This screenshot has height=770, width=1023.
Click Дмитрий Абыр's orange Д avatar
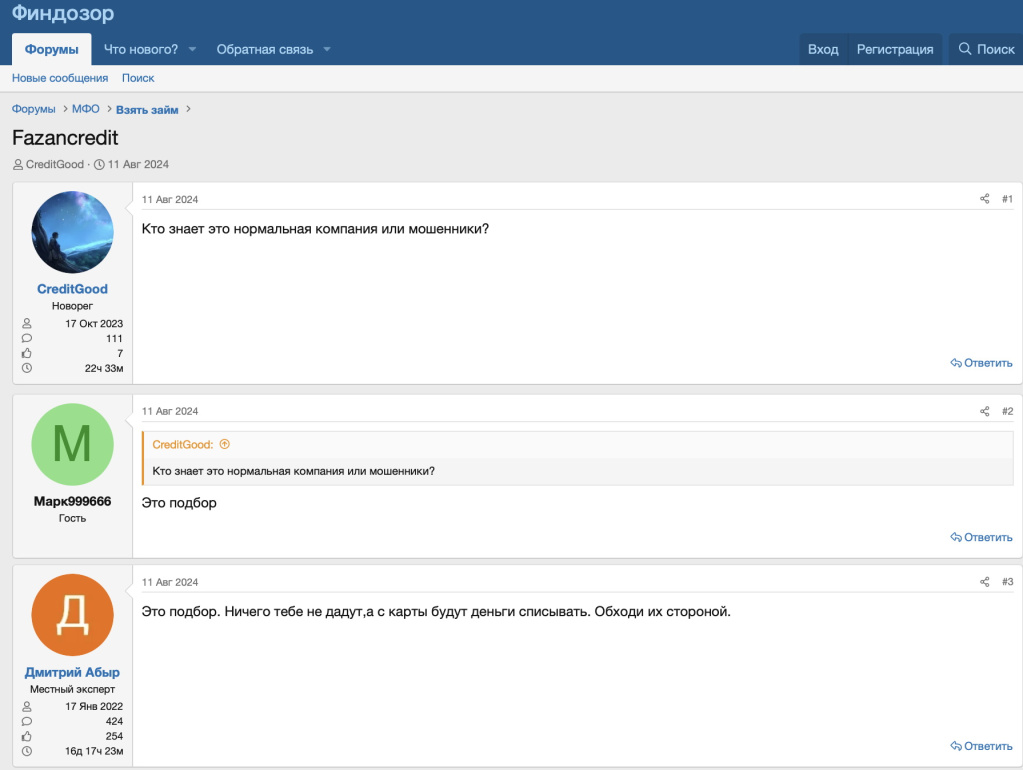coord(72,615)
